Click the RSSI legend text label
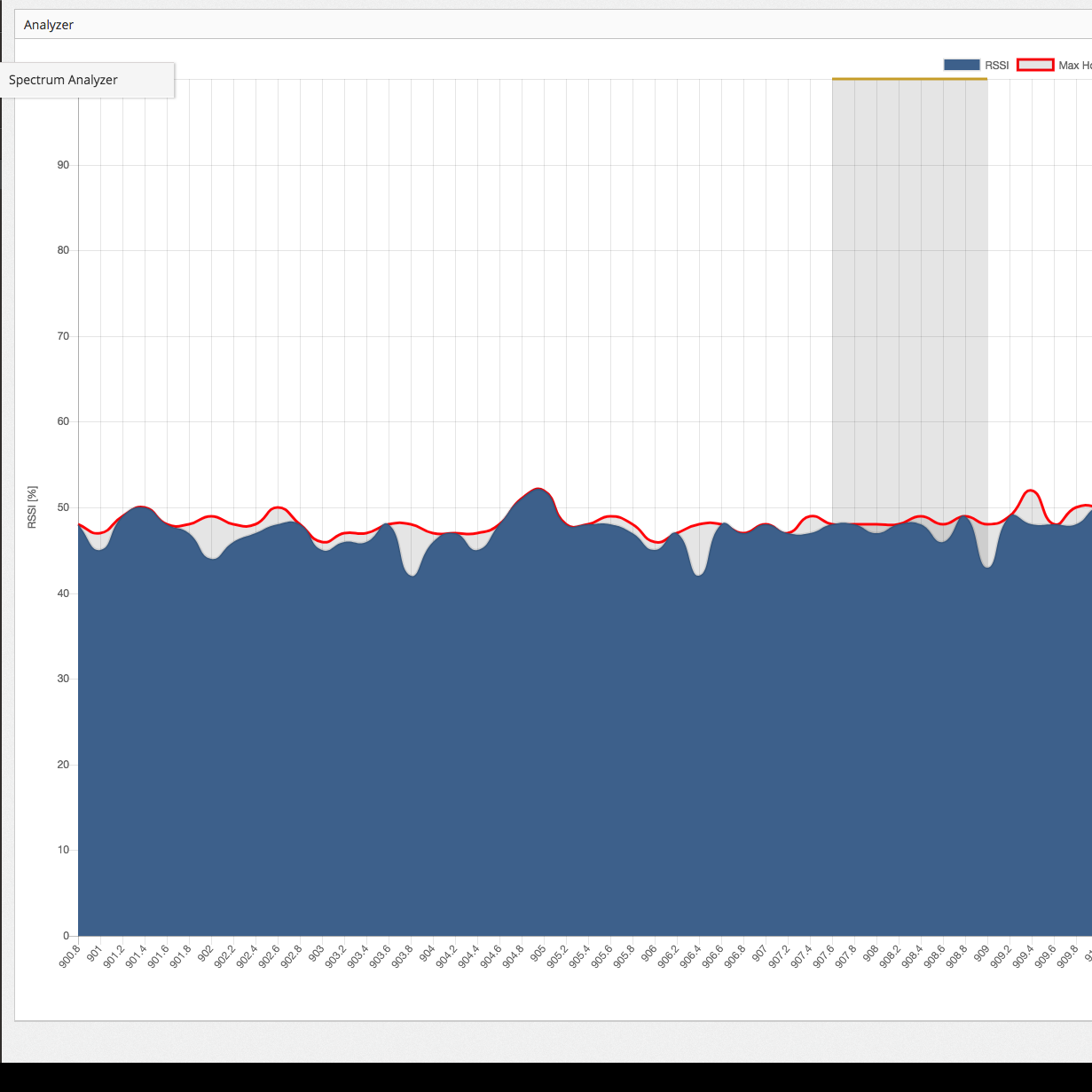This screenshot has width=1092, height=1092. 996,65
